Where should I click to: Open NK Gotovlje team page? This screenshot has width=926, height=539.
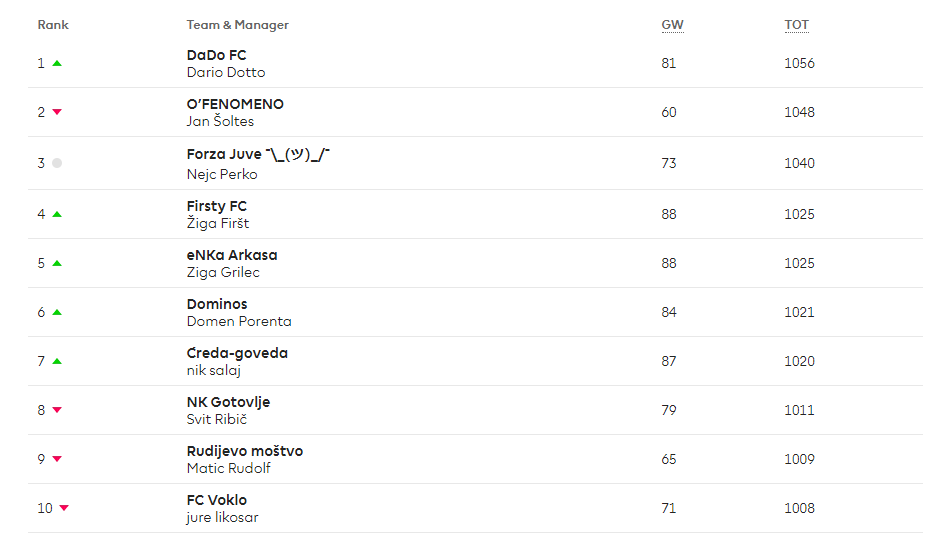coord(228,402)
